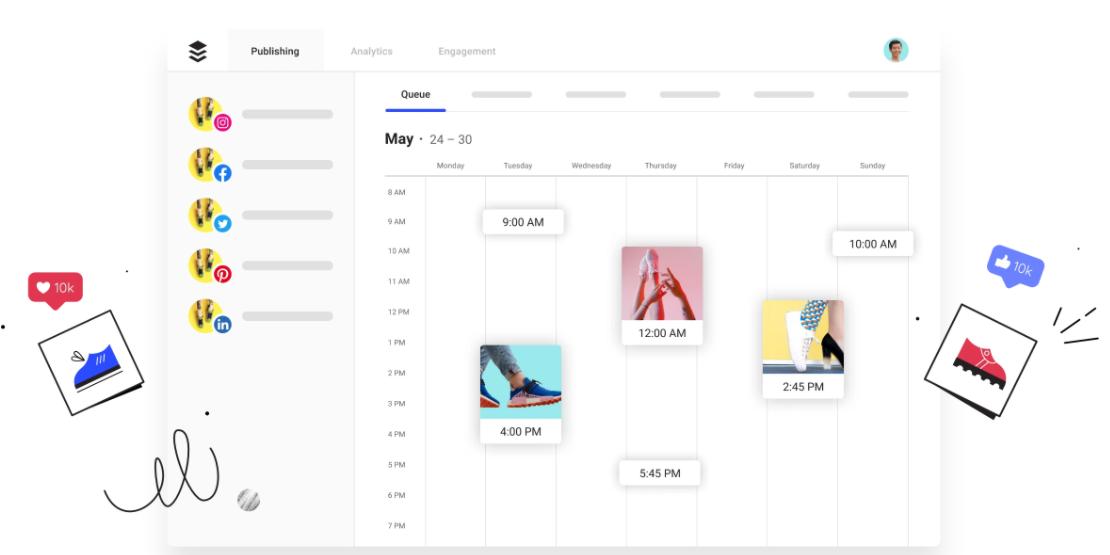Select the Pinterest account in sidebar

click(208, 265)
